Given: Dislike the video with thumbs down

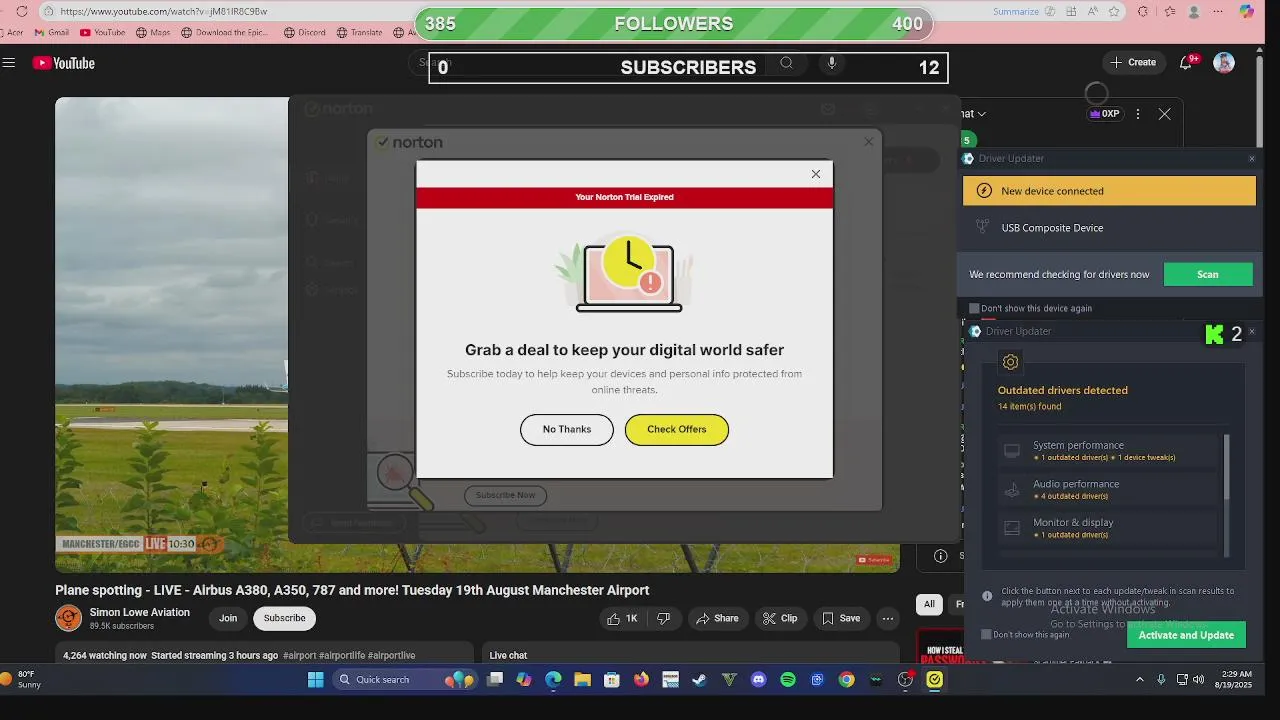Looking at the screenshot, I should click(x=664, y=618).
